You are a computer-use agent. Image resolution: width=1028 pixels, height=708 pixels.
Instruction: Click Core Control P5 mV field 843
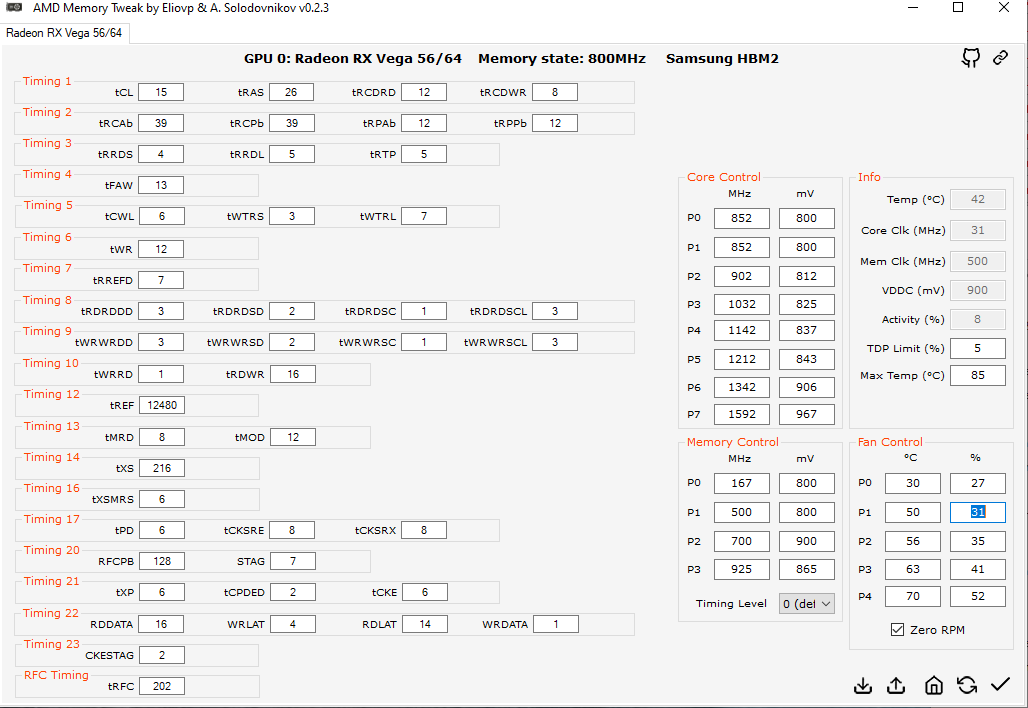pos(806,359)
